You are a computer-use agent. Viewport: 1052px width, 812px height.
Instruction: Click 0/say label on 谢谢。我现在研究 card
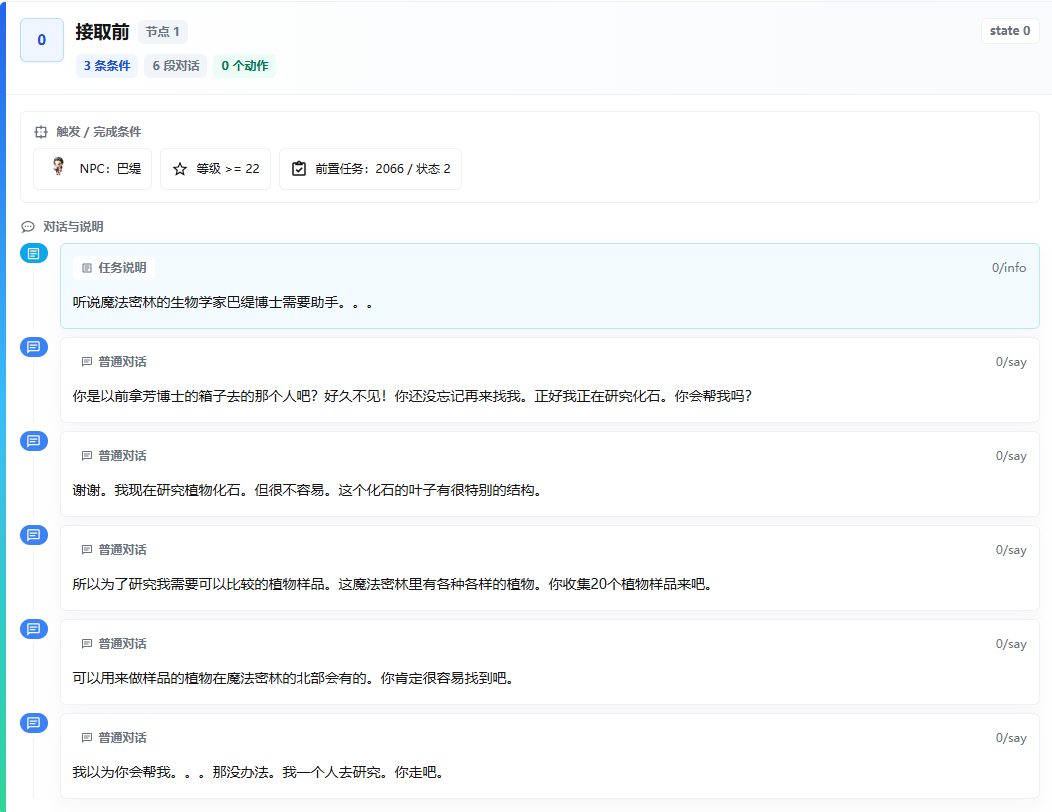point(1011,456)
